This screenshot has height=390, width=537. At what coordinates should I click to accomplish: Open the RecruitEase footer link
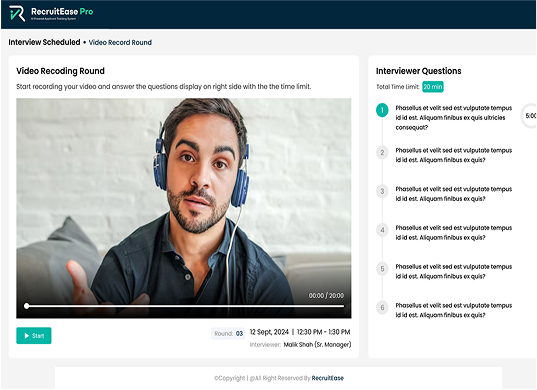tap(328, 378)
